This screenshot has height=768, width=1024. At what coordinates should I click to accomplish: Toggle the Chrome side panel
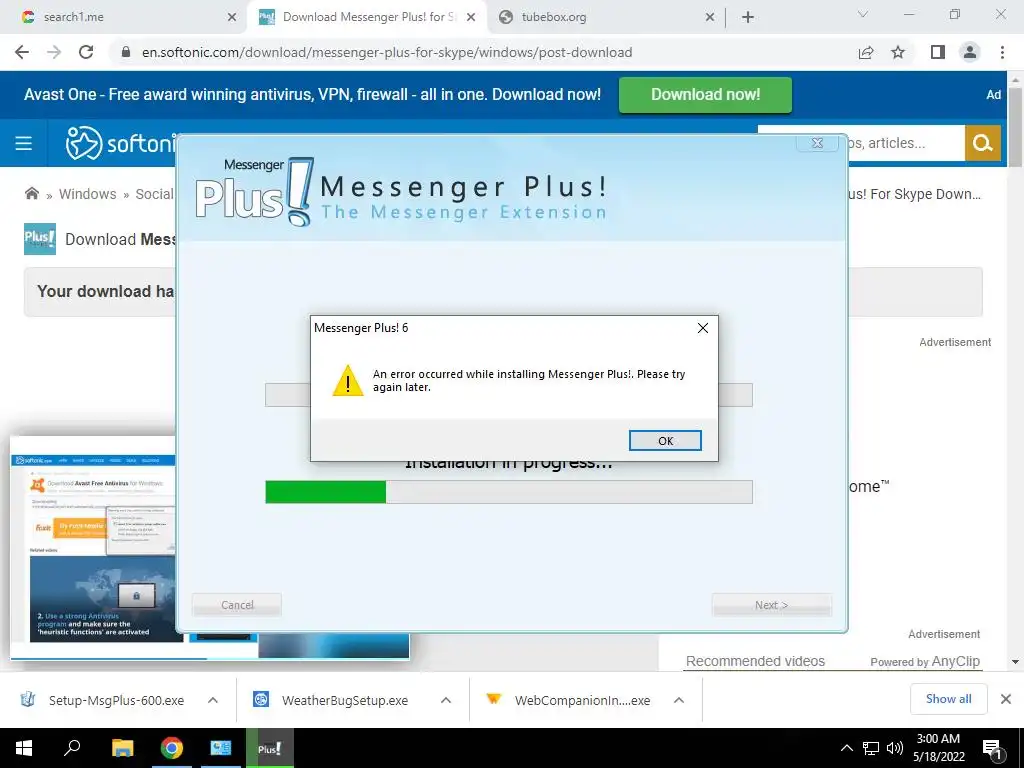(x=938, y=52)
